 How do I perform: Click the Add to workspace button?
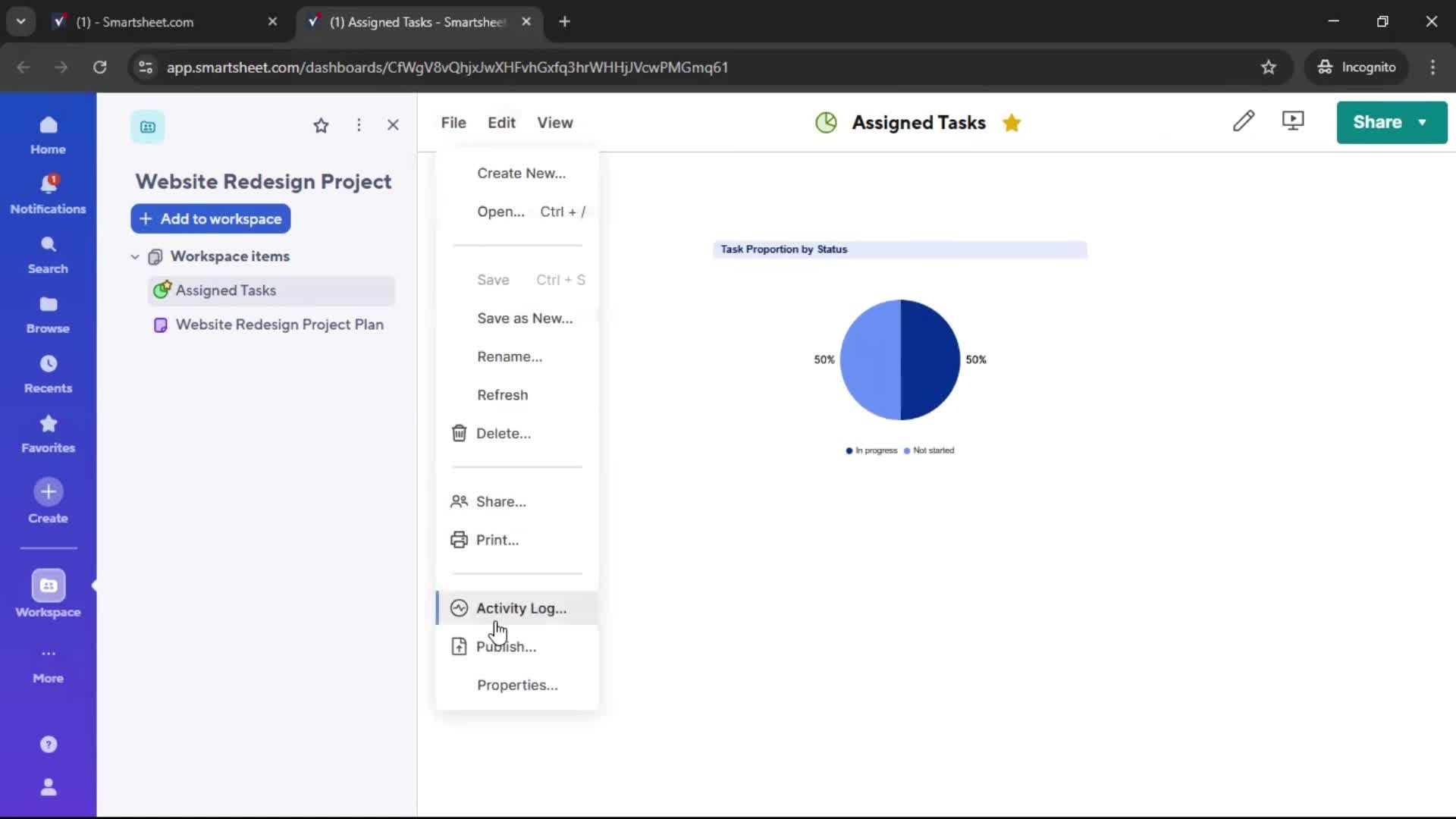coord(210,219)
